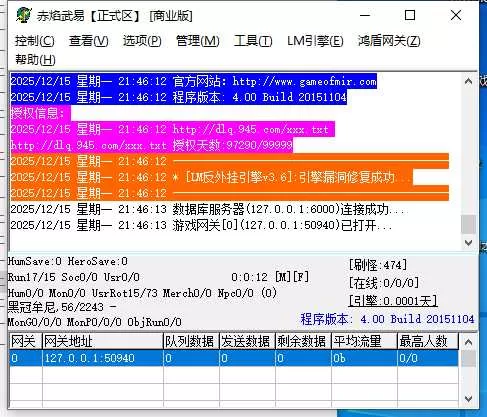The width and height of the screenshot is (487, 417).
Task: Click the [刷怪:474] label
Action: tap(378, 265)
